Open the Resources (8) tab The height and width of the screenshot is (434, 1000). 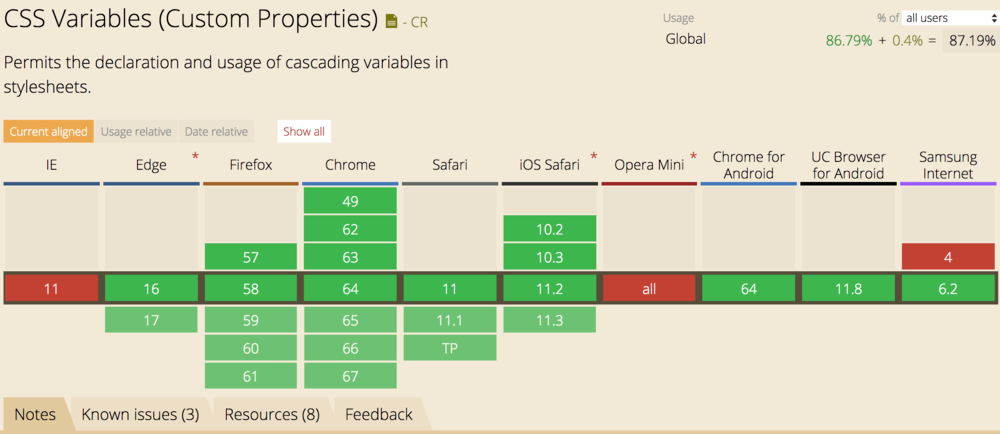[272, 415]
